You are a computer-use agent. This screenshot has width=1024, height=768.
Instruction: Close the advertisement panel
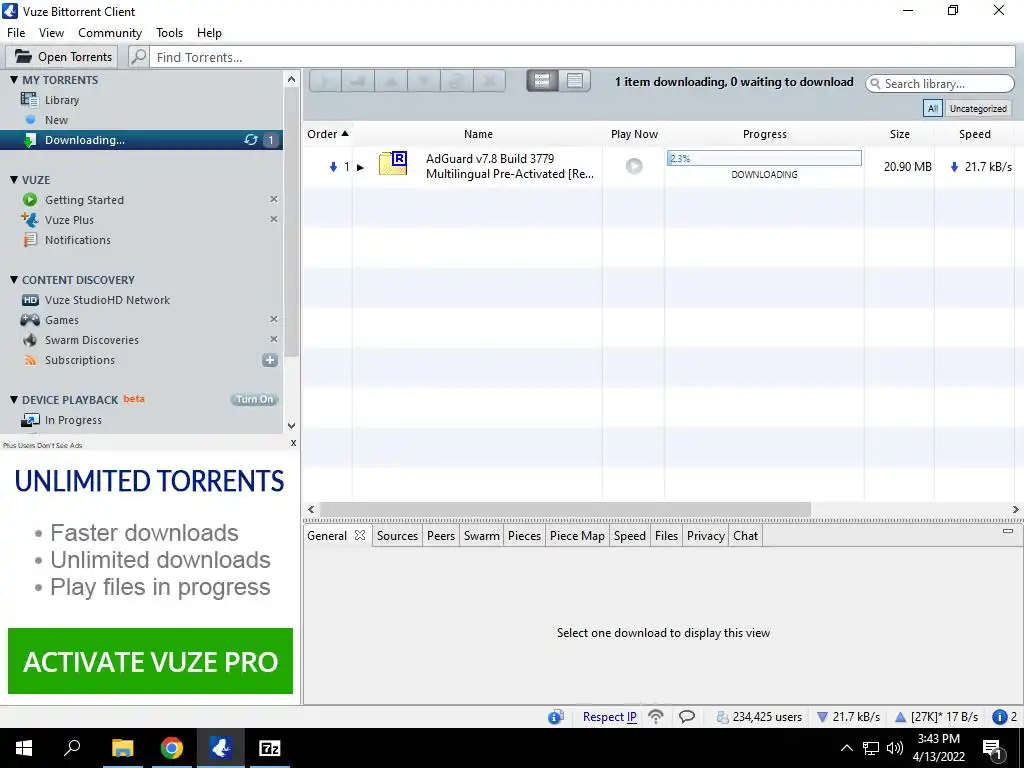(x=293, y=443)
